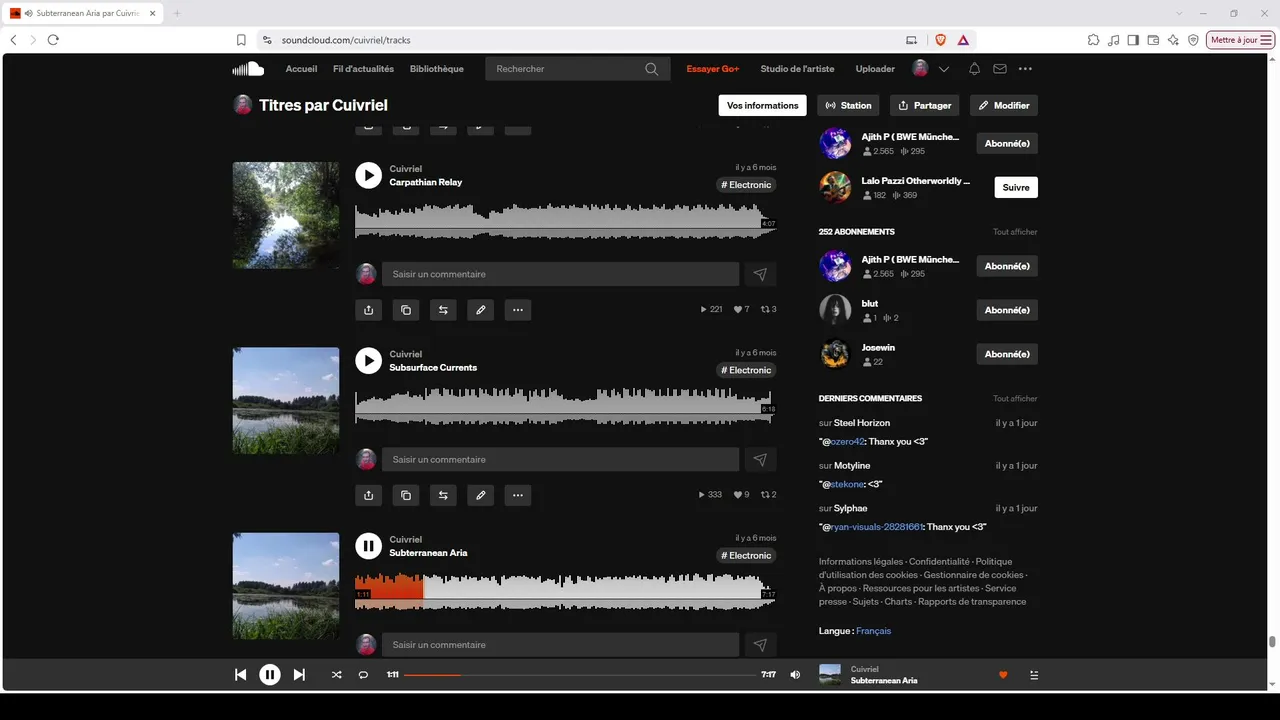Open the Mettre à jour browser menu
The width and height of the screenshot is (1280, 720).
click(1240, 40)
